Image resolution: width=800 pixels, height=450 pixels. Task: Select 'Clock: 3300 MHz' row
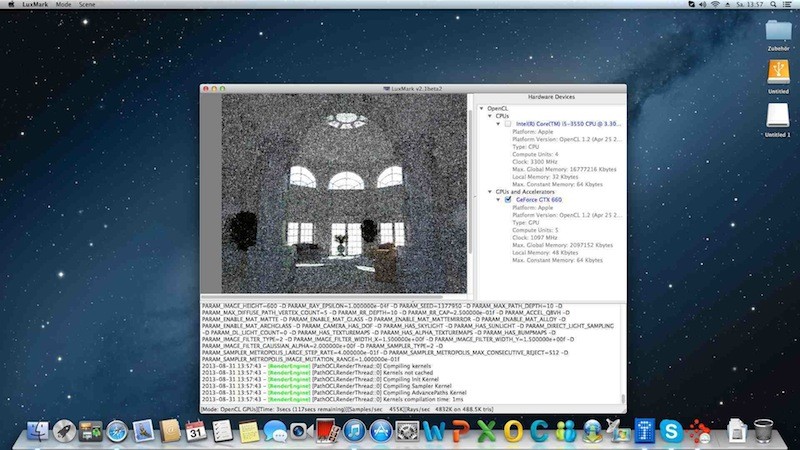[535, 162]
